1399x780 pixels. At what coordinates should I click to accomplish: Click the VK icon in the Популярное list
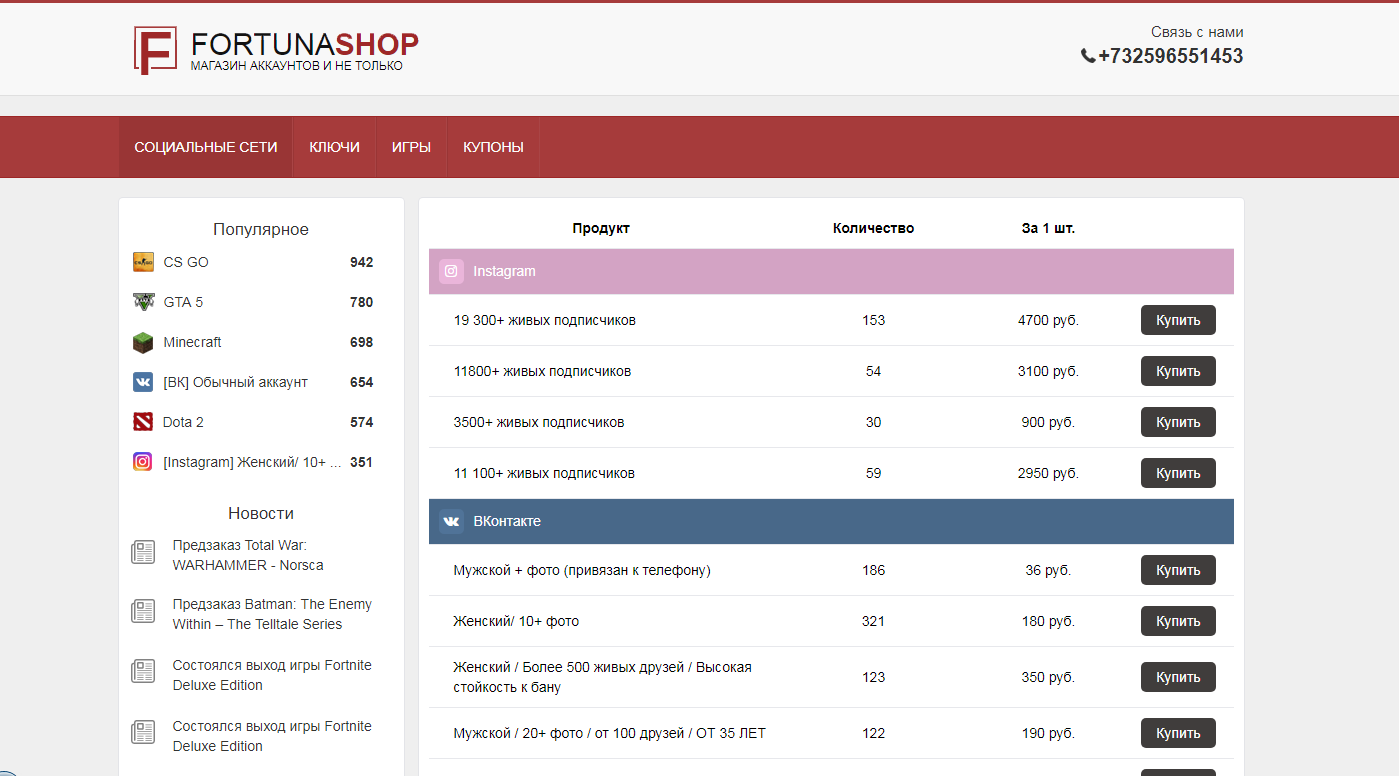click(143, 382)
